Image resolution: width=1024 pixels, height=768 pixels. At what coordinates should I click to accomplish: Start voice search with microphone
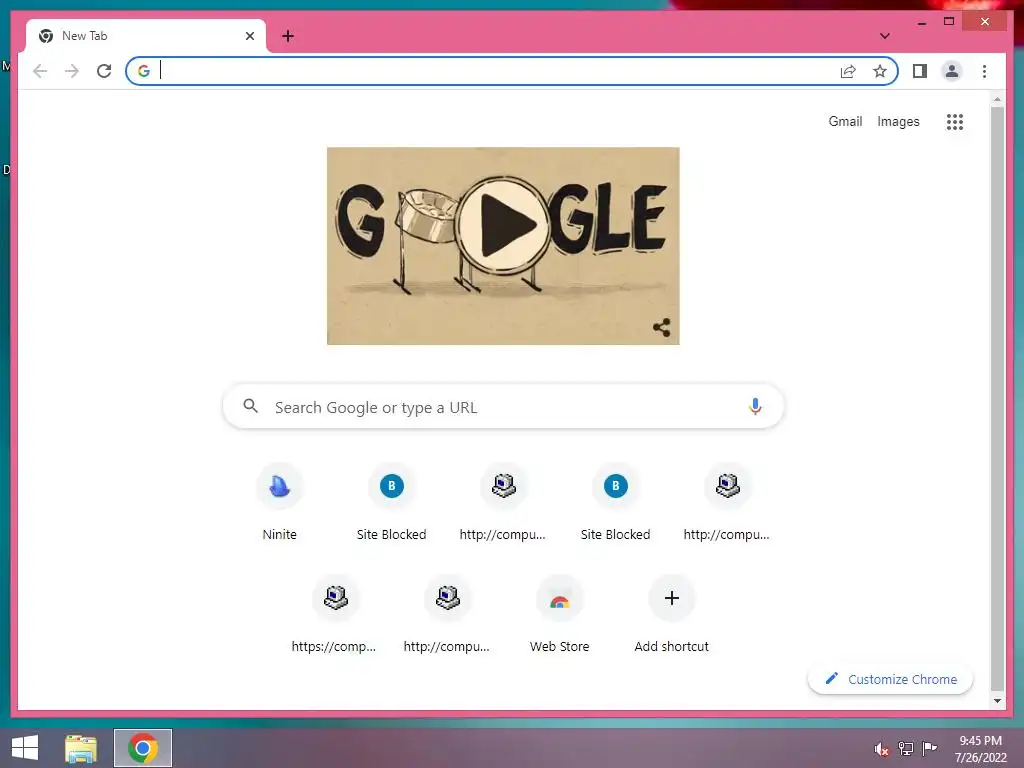[755, 406]
